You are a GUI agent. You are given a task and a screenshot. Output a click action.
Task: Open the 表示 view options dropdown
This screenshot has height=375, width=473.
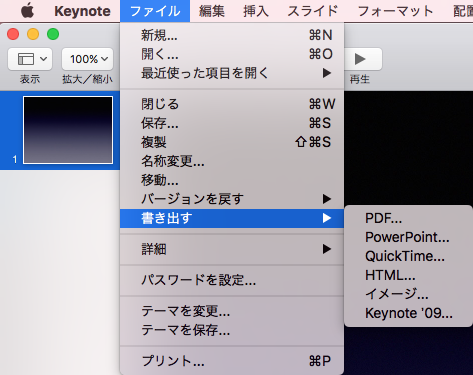pyautogui.click(x=30, y=59)
